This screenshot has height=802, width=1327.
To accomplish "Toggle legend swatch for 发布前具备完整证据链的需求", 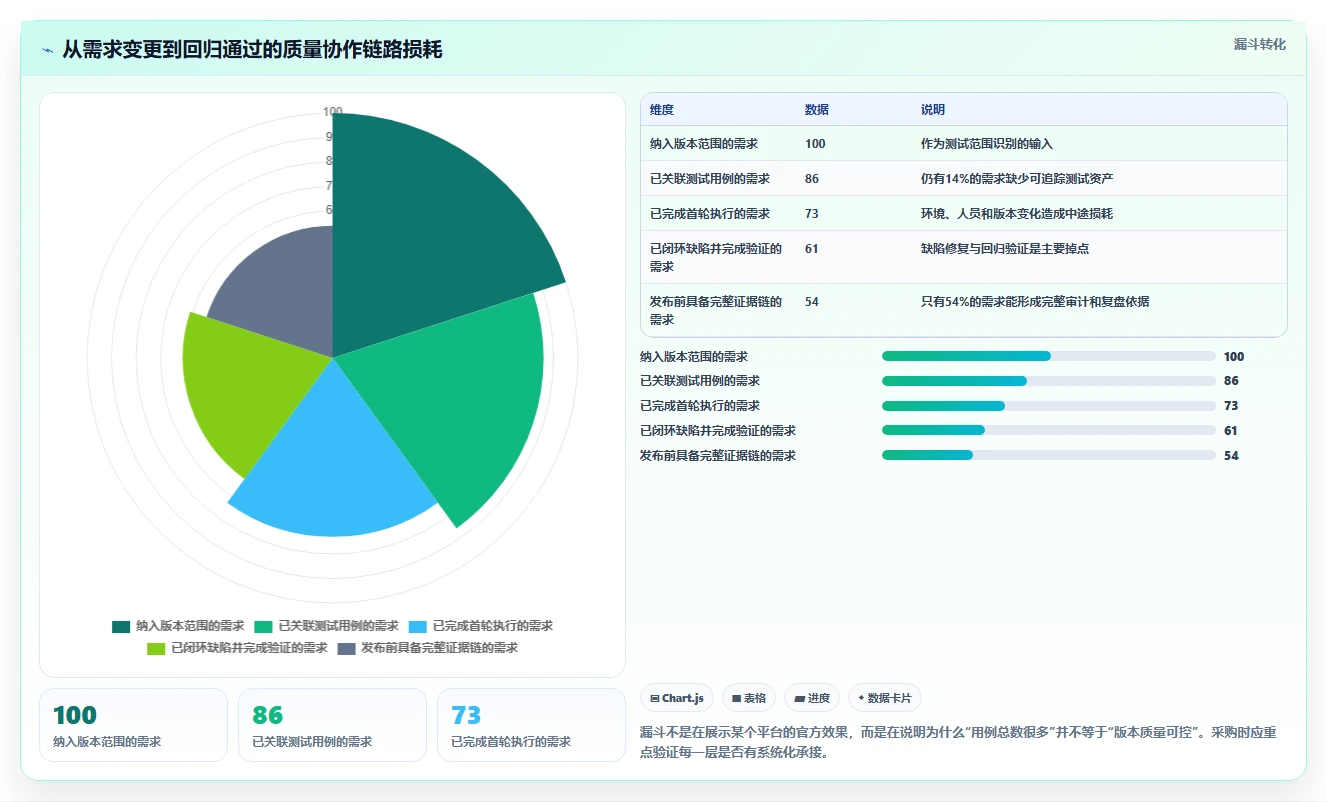I will click(346, 648).
